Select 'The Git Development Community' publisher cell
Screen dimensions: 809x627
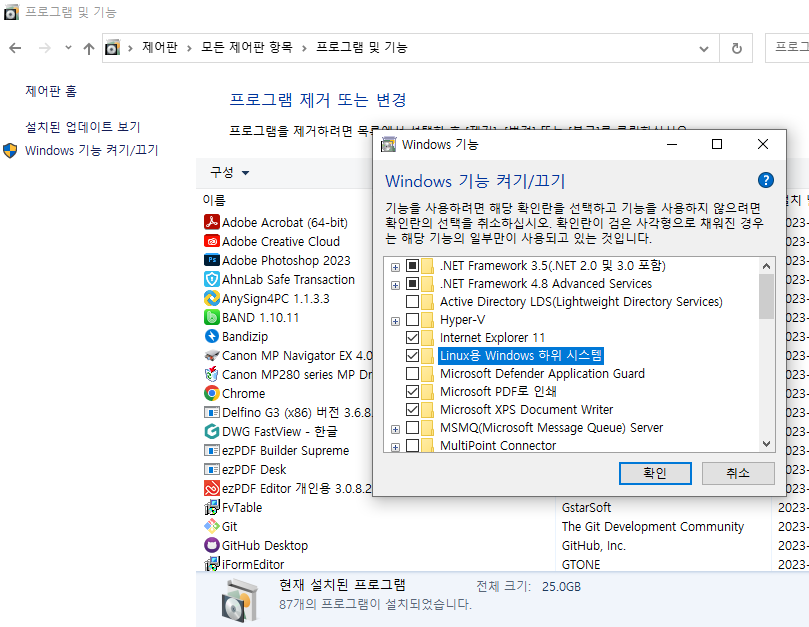pos(653,526)
